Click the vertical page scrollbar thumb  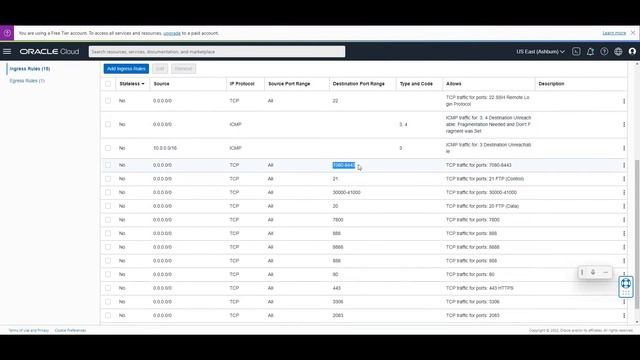[637, 233]
